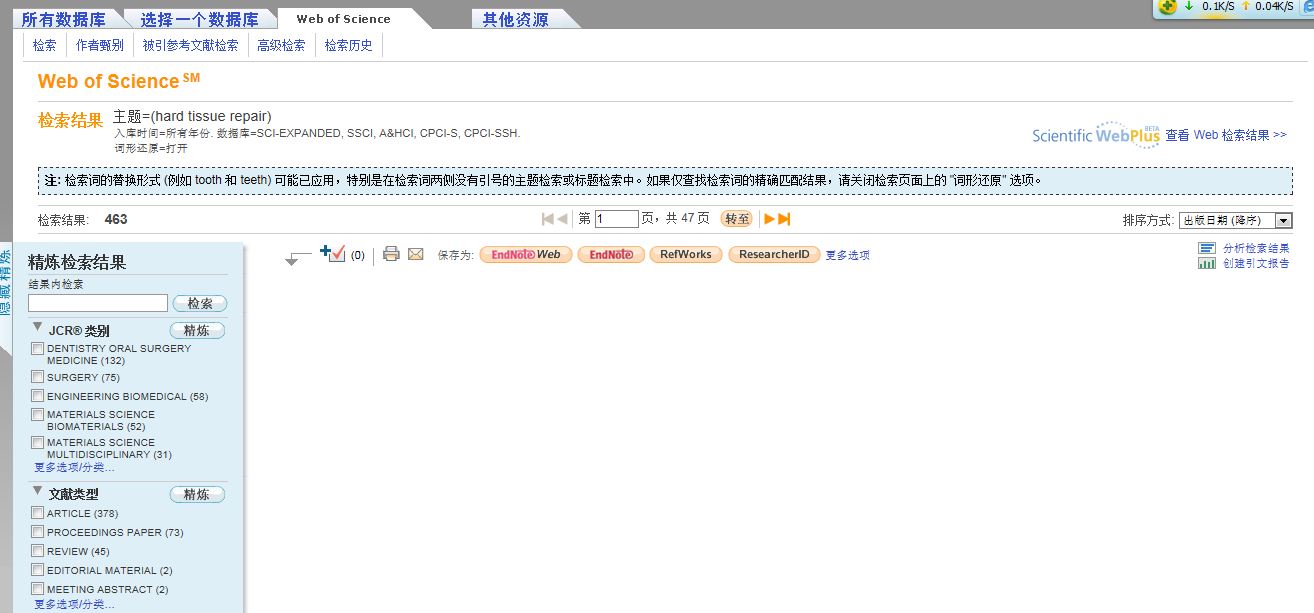This screenshot has height=613, width=1314.
Task: Hide the refine panel side tab
Action: pos(5,282)
